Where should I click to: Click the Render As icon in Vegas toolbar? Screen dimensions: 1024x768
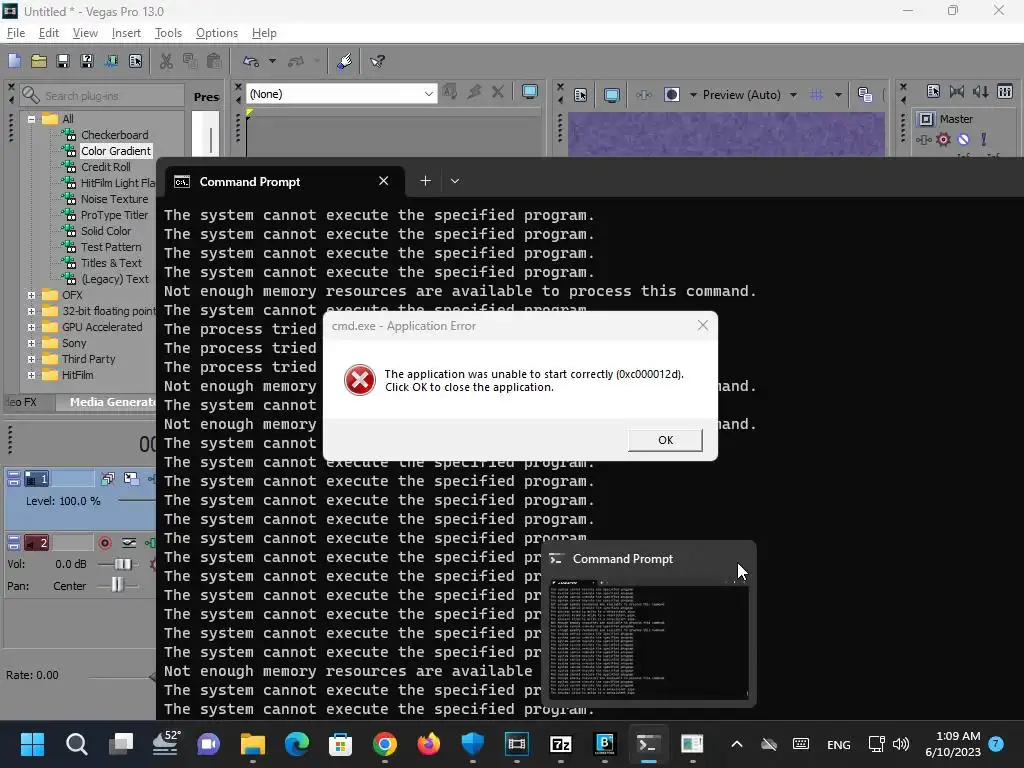tap(111, 61)
